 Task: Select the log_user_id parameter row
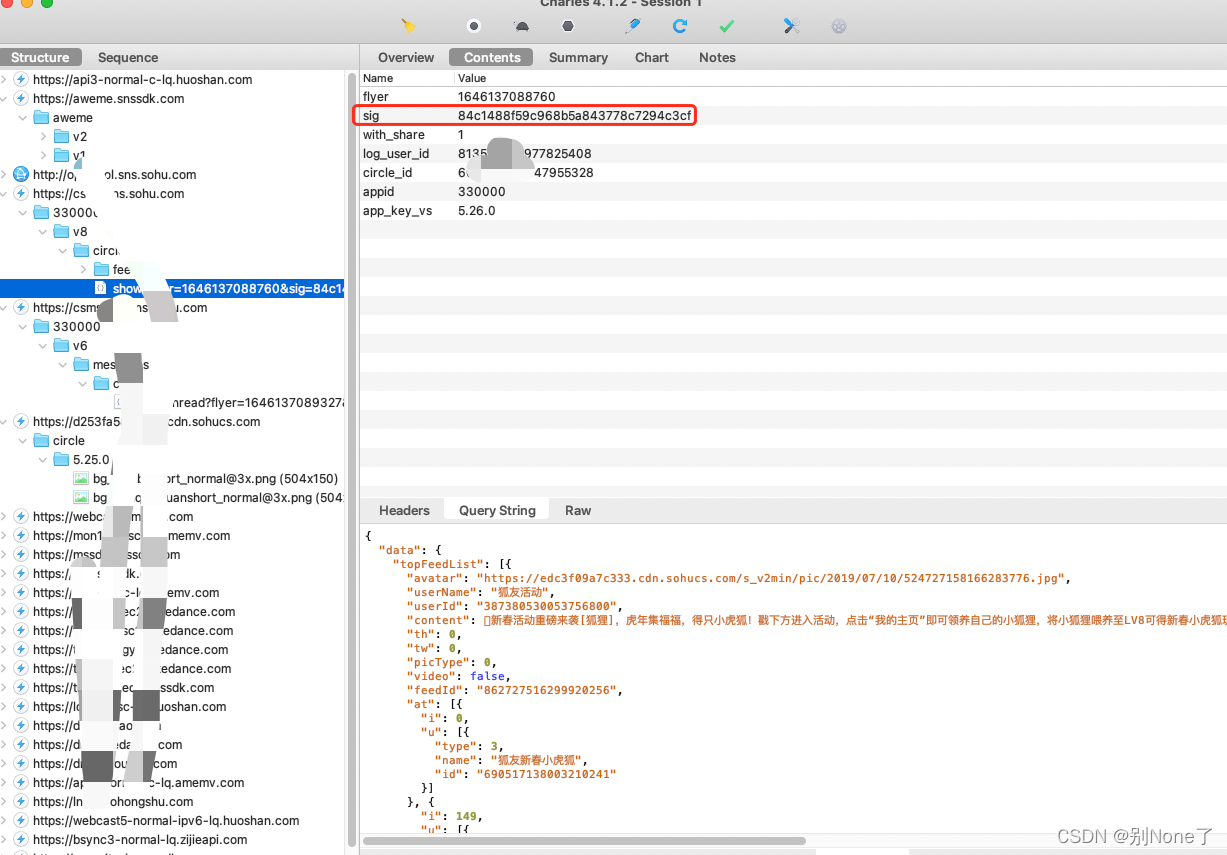click(793, 154)
